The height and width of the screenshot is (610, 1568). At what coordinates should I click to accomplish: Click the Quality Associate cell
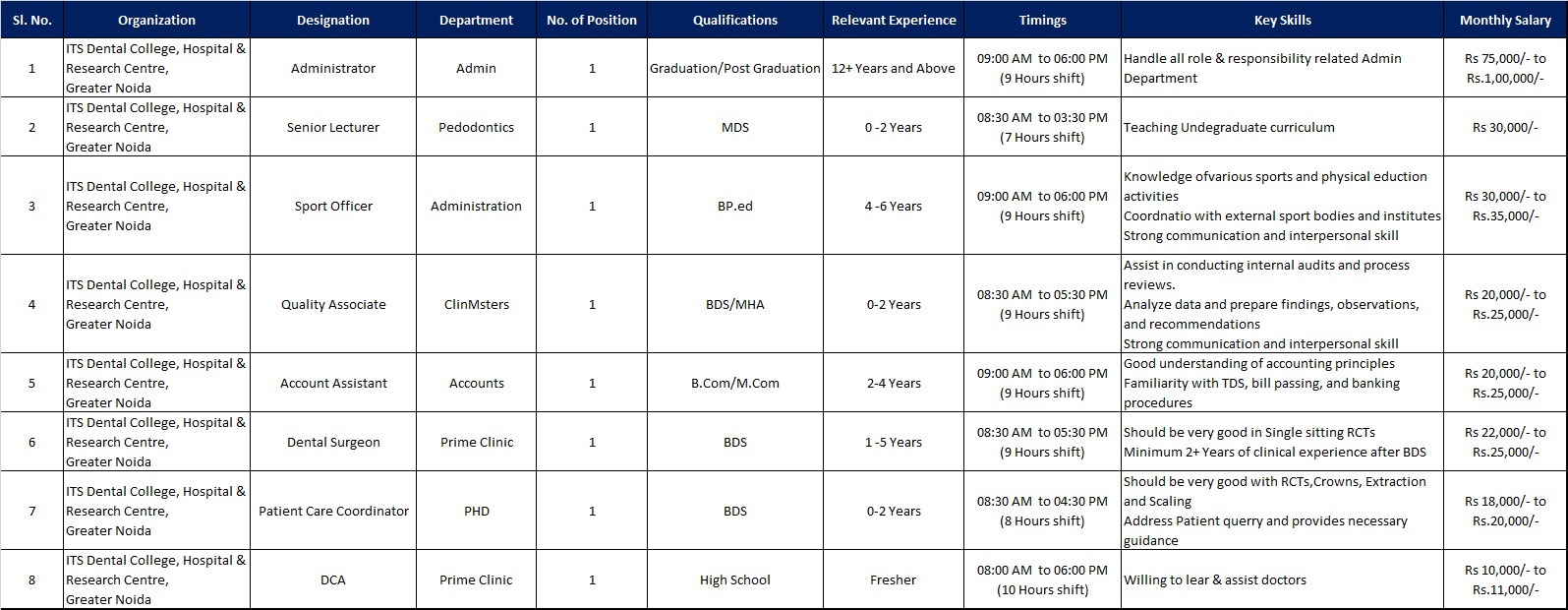333,304
